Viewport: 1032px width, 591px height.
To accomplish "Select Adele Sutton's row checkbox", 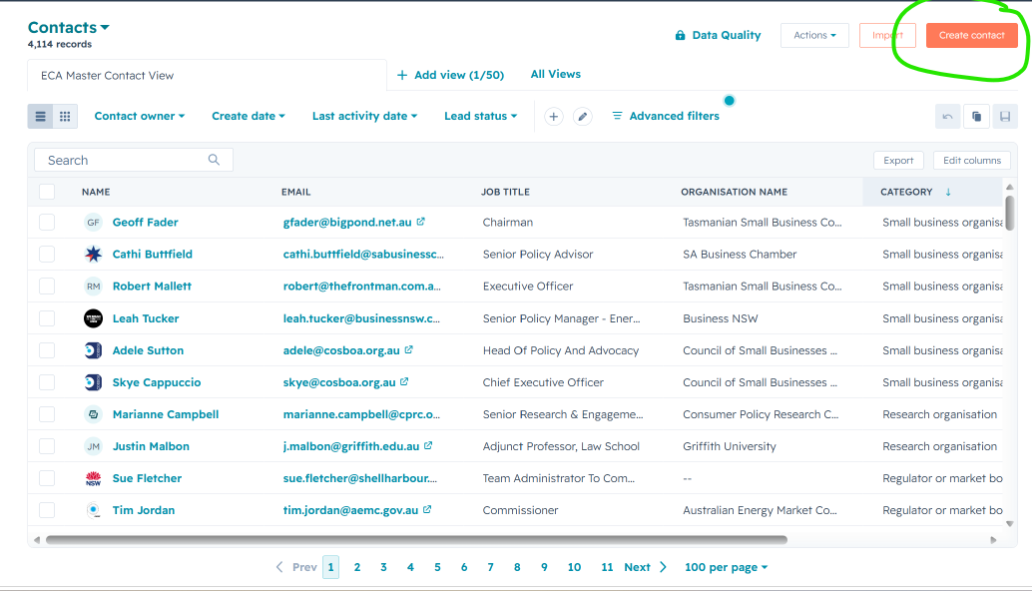I will pos(47,350).
